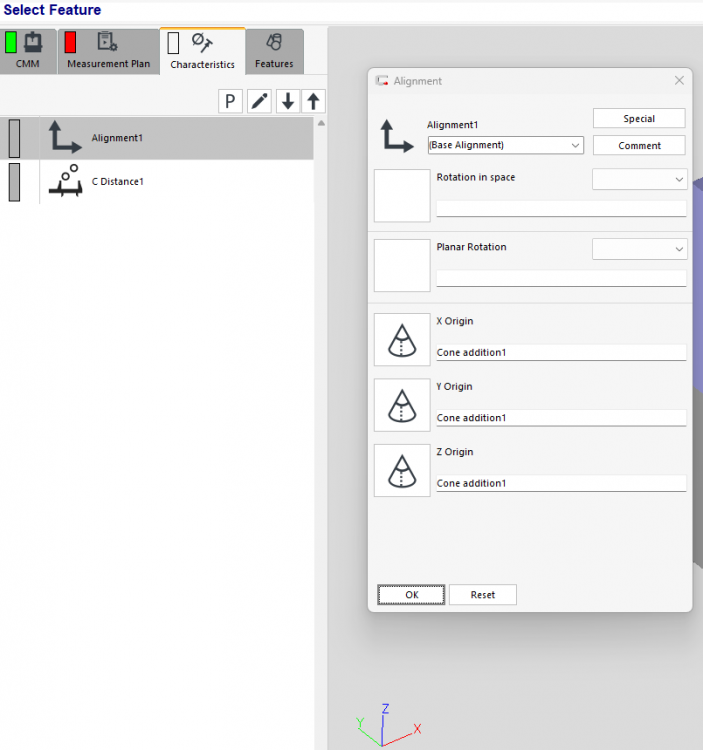Click the Special button
Image resolution: width=703 pixels, height=750 pixels.
pyautogui.click(x=639, y=118)
